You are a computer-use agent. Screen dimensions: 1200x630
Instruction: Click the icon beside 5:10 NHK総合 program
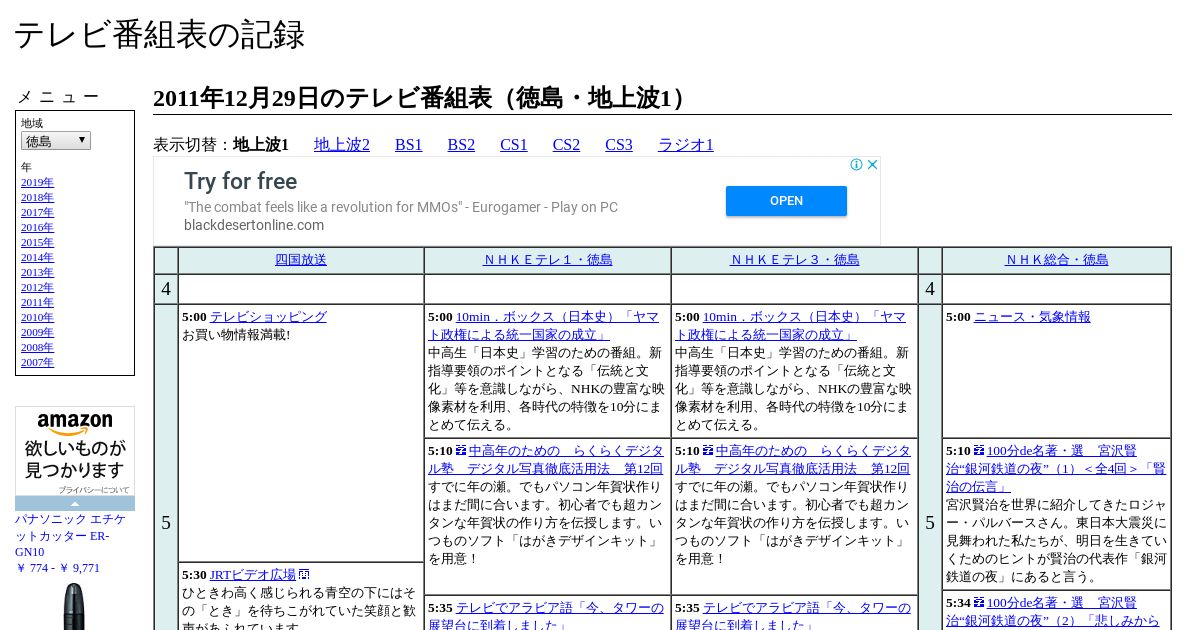[979, 451]
